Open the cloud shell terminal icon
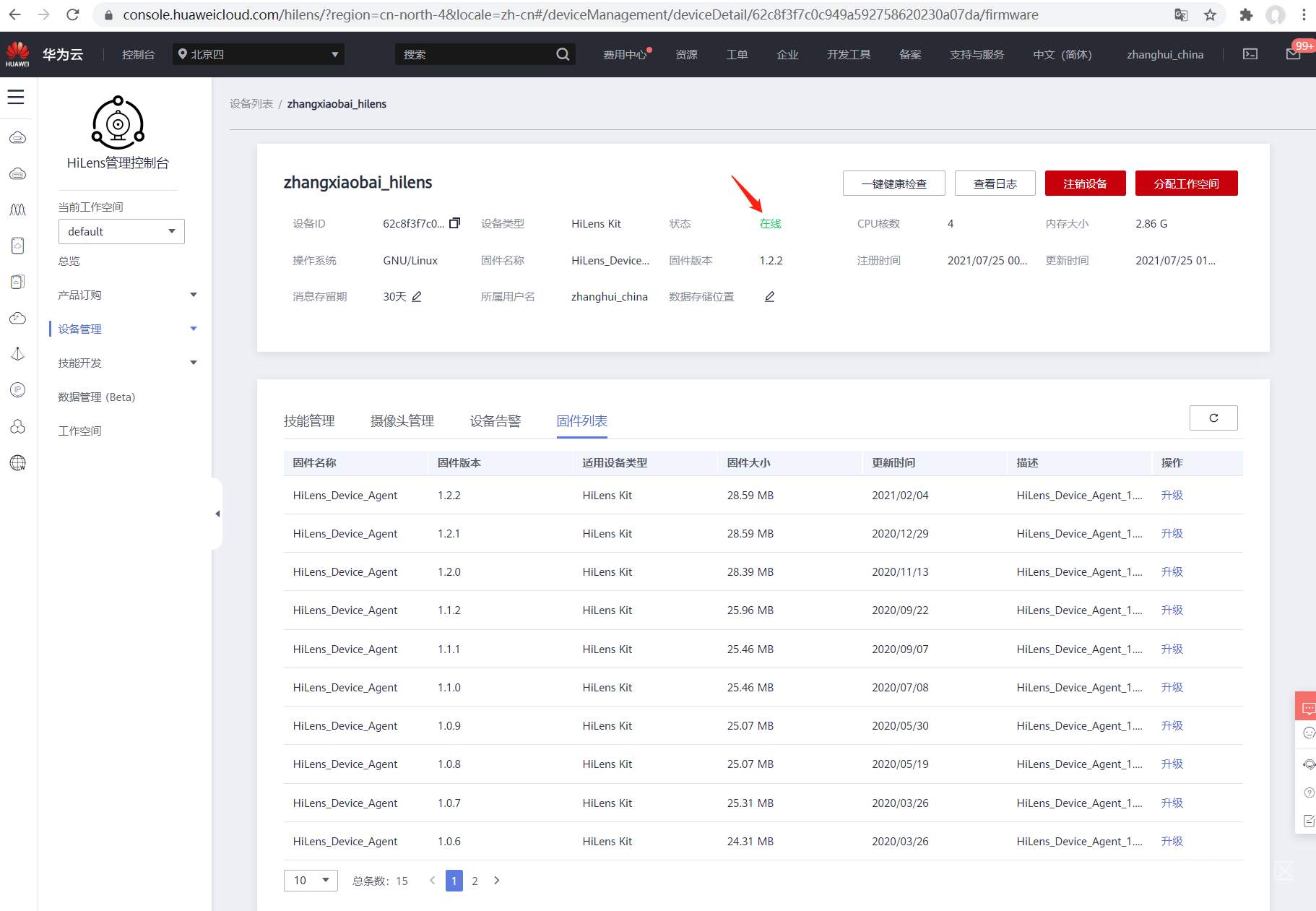 coord(1250,54)
